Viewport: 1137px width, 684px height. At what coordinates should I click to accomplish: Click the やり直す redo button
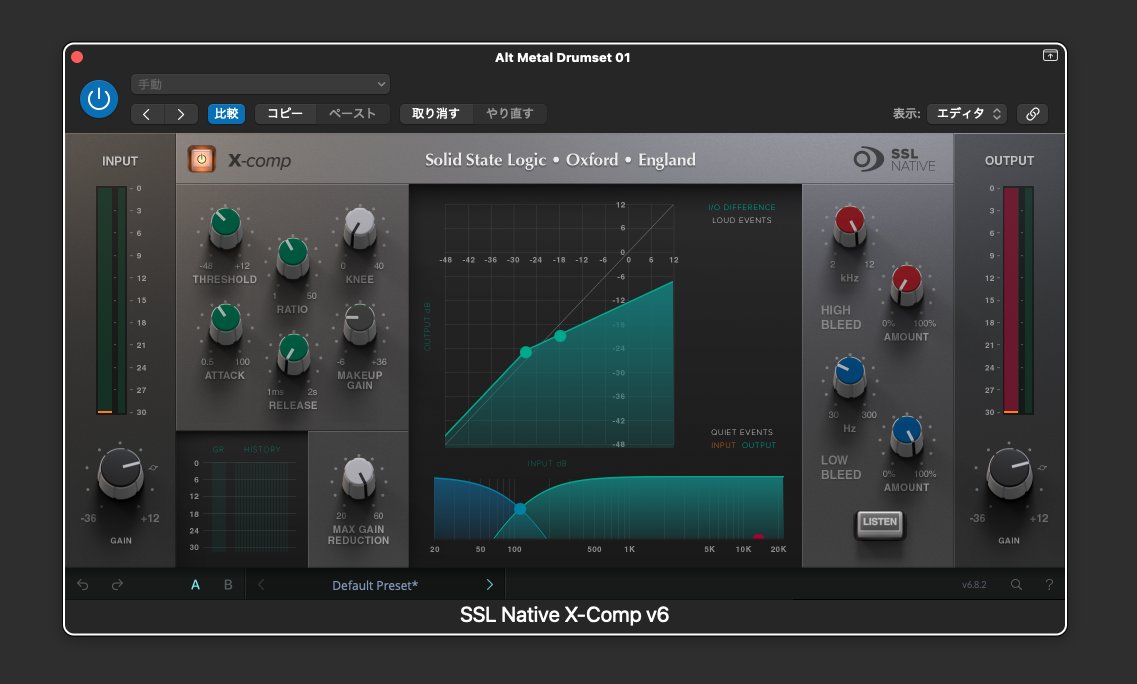point(510,114)
